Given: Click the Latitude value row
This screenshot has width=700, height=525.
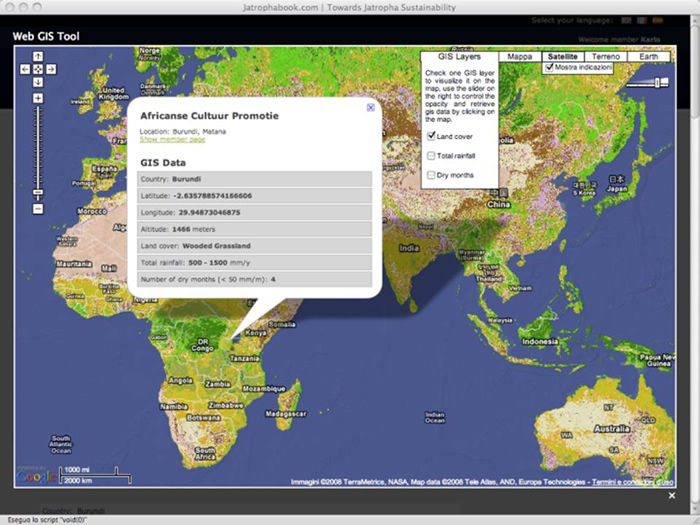Looking at the screenshot, I should click(254, 196).
